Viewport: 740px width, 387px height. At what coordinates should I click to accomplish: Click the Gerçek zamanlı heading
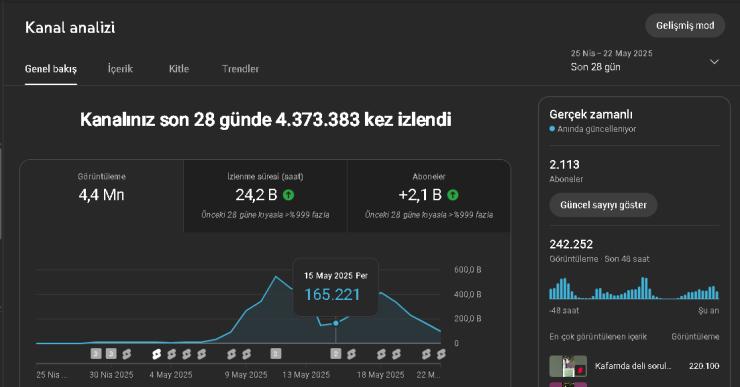591,114
